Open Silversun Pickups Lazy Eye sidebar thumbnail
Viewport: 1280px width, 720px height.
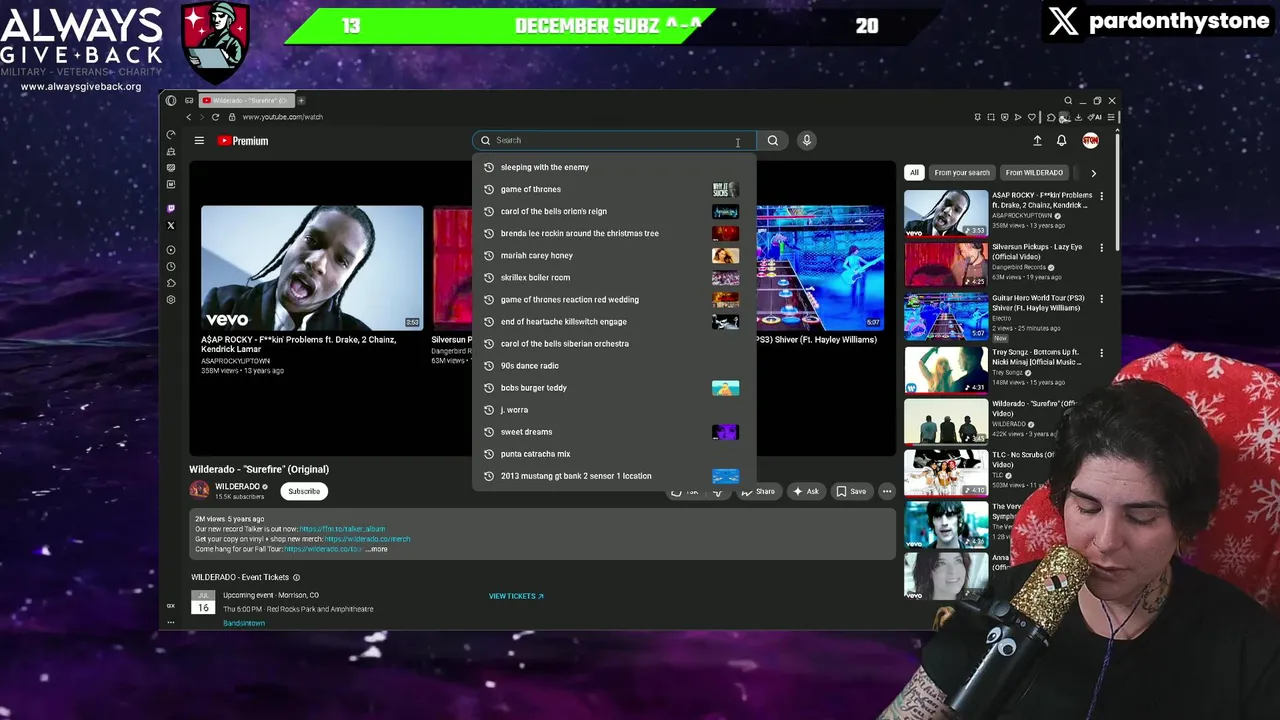(x=946, y=264)
